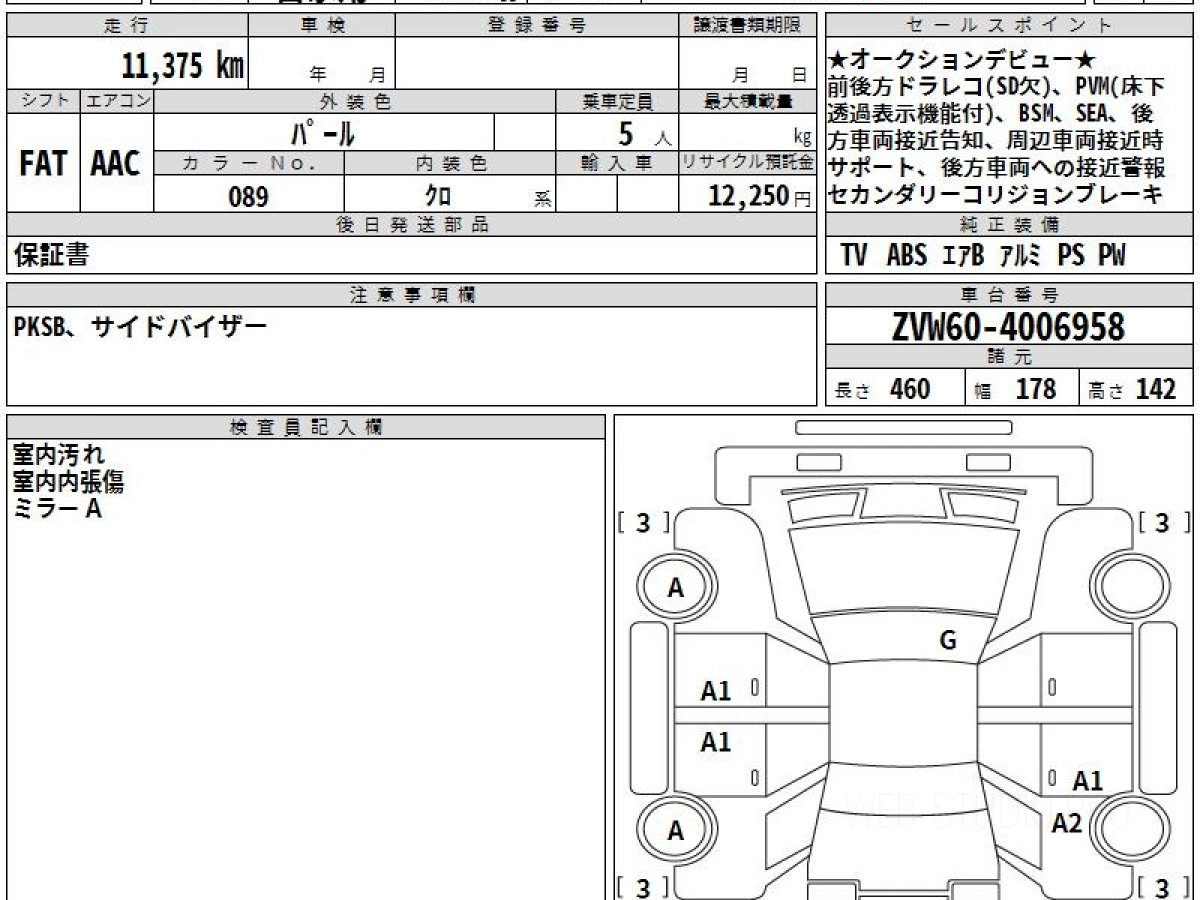Select the カラーNo. header
Screen dimensions: 1200x900
(x=249, y=163)
